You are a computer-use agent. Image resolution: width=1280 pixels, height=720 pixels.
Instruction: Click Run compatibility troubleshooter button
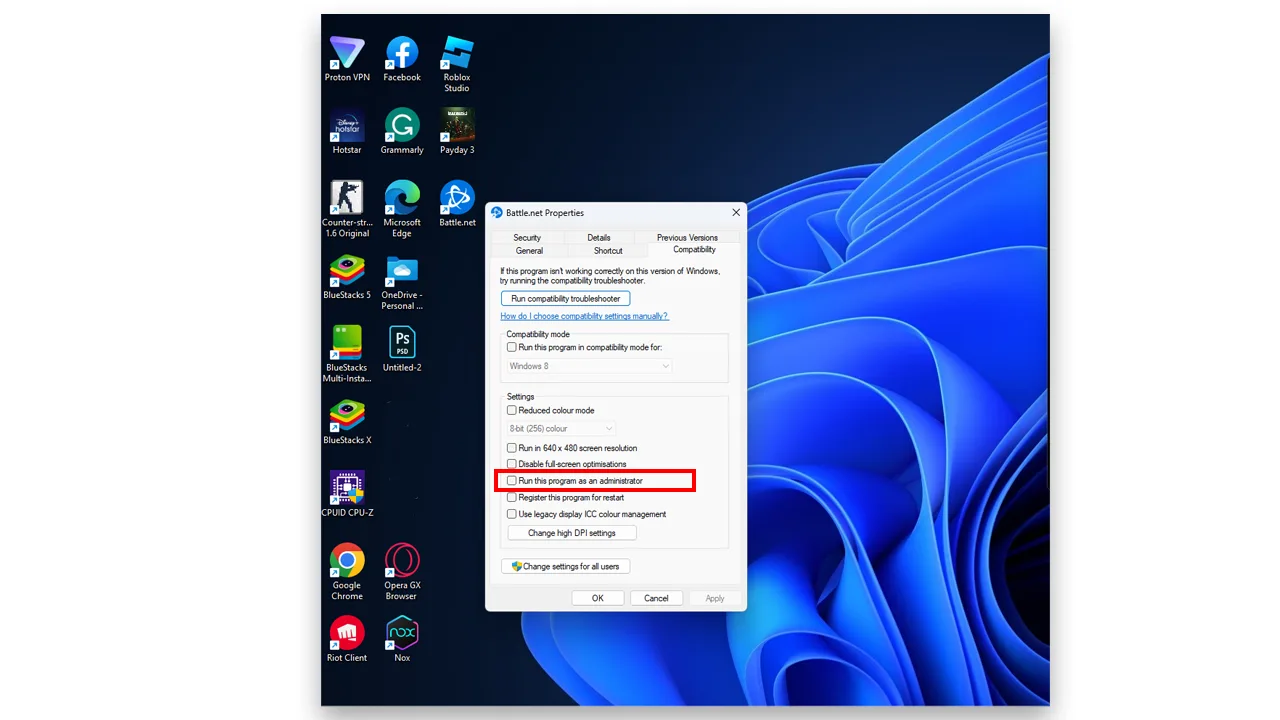click(x=566, y=299)
